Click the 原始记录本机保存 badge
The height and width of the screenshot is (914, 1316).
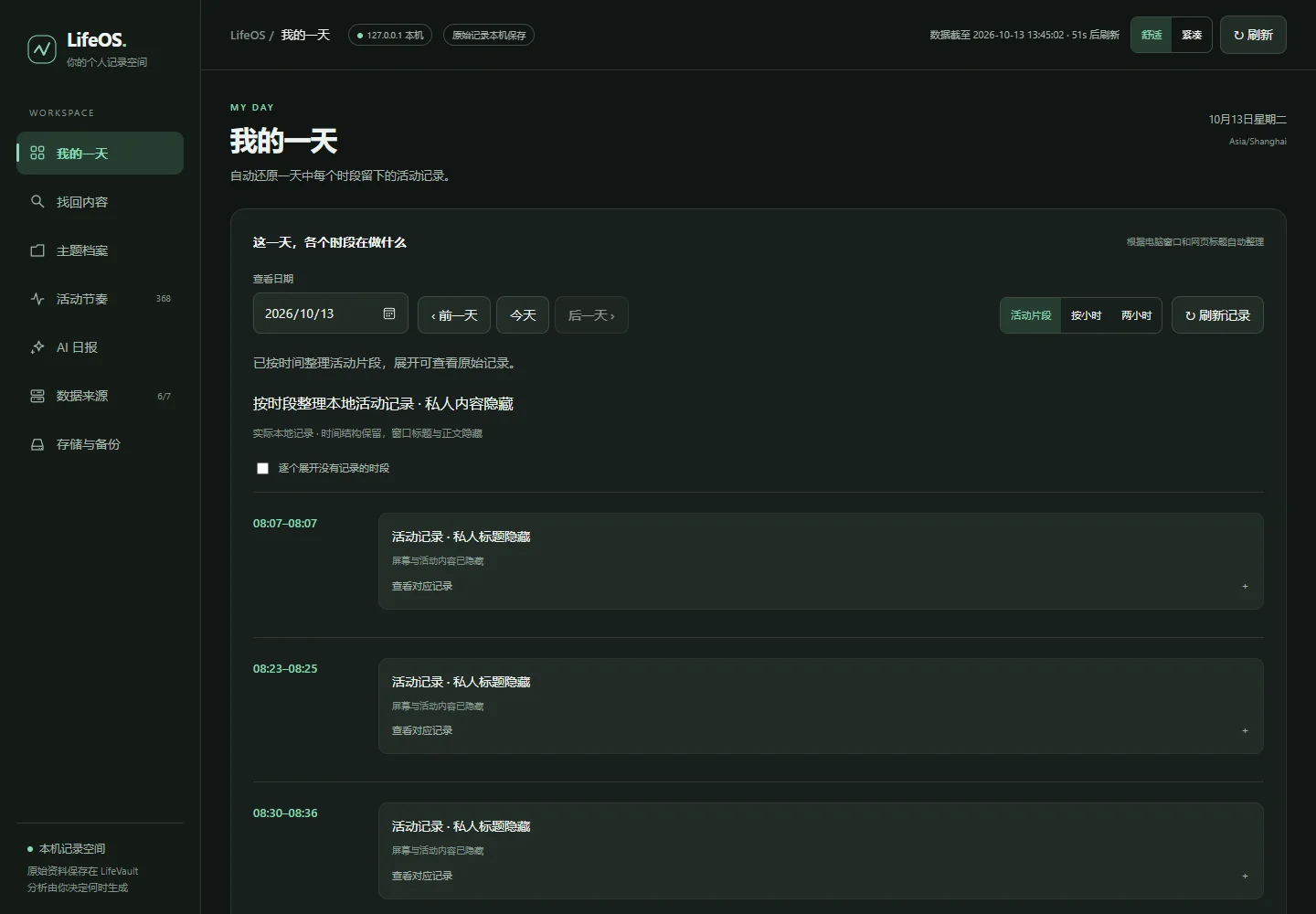[489, 35]
